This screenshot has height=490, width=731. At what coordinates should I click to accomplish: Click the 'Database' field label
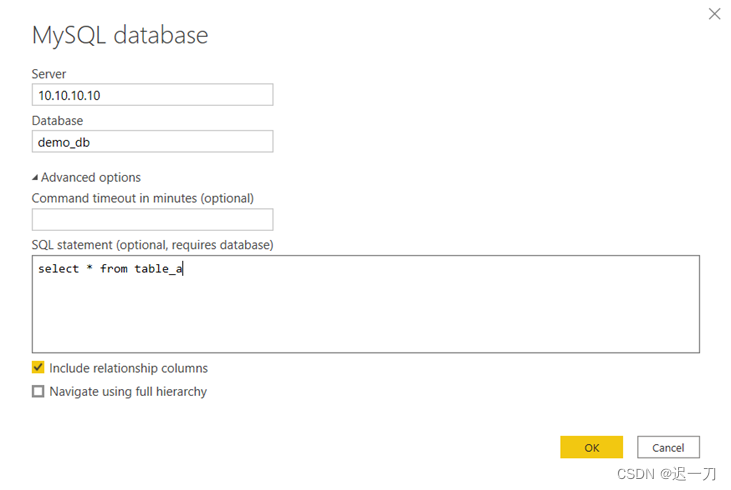[x=57, y=121]
